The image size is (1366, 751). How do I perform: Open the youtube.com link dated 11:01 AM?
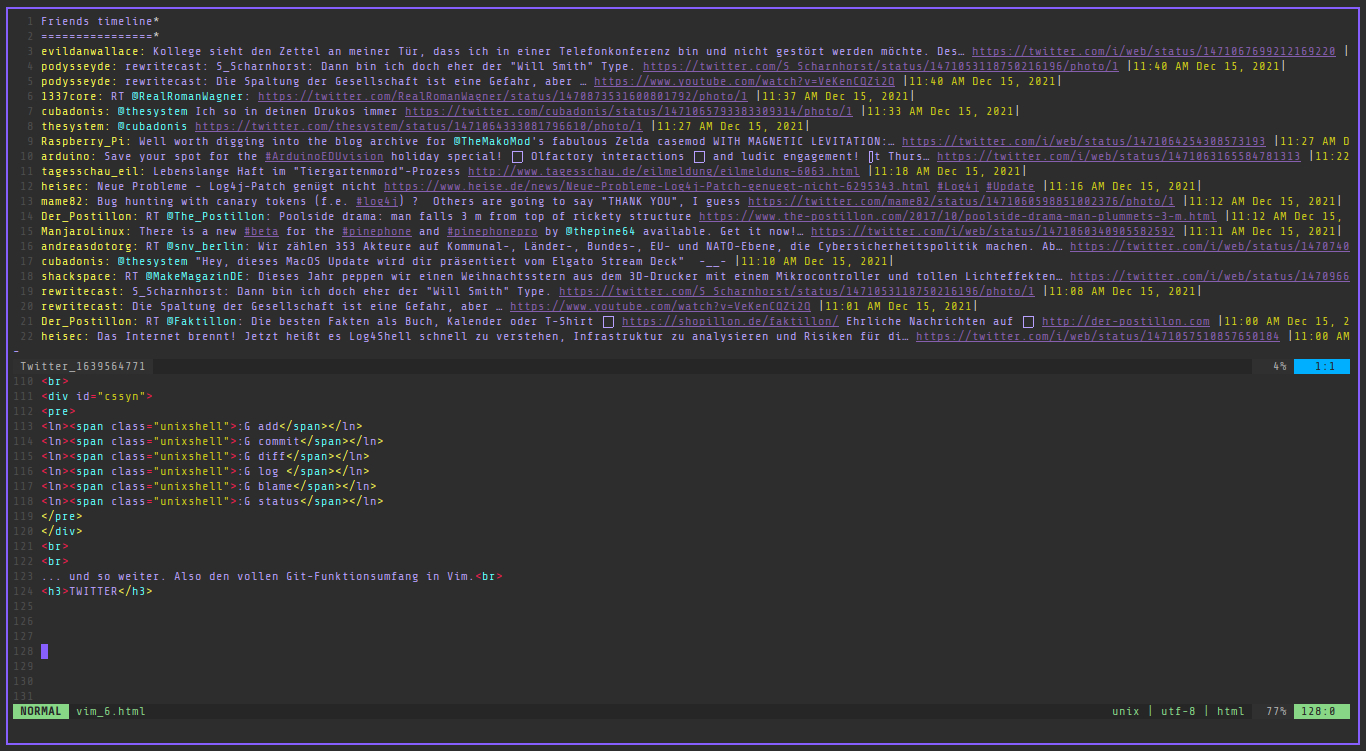pos(660,306)
